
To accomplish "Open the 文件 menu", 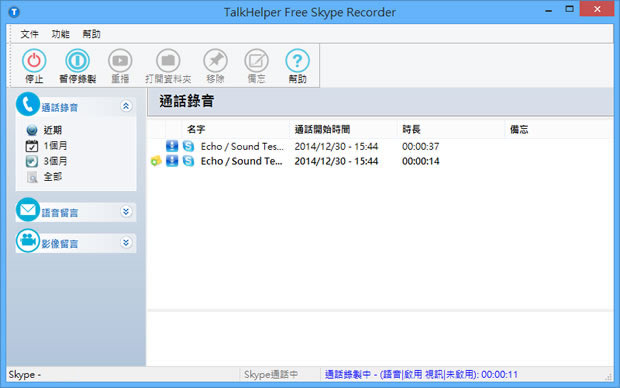I will pos(30,34).
